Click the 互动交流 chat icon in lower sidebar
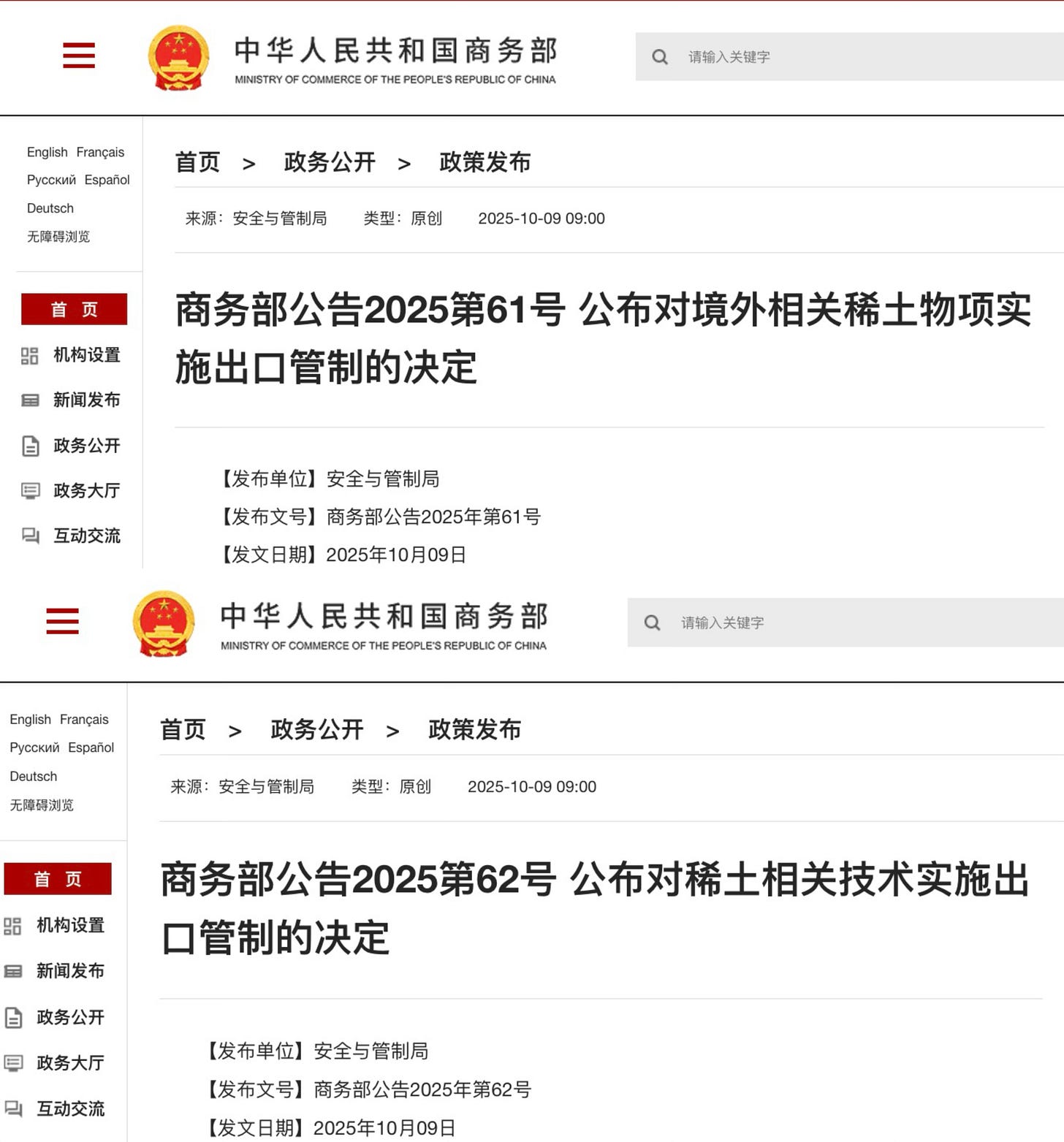Viewport: 1064px width, 1142px height. [13, 1109]
